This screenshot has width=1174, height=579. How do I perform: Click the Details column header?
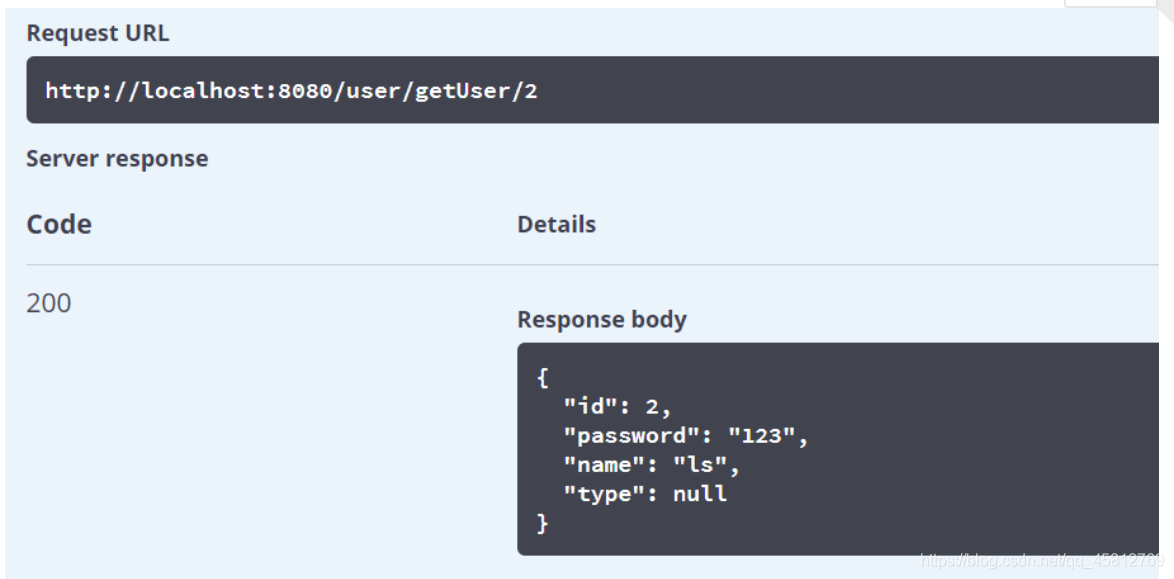click(x=556, y=225)
